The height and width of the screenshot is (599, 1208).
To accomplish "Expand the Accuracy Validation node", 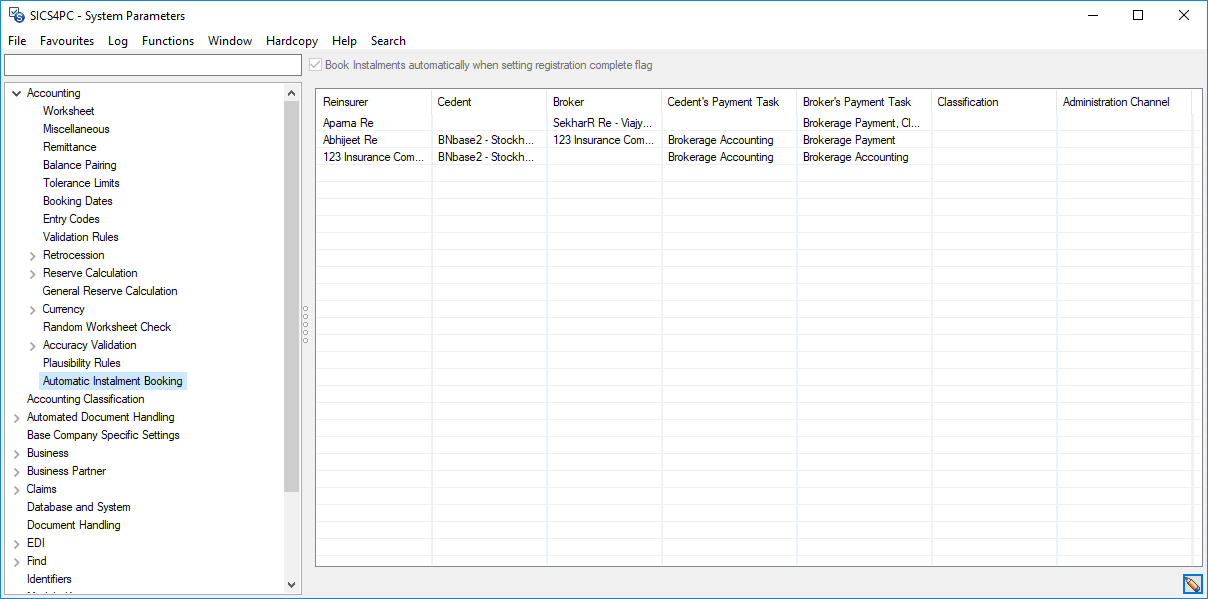I will pos(31,345).
